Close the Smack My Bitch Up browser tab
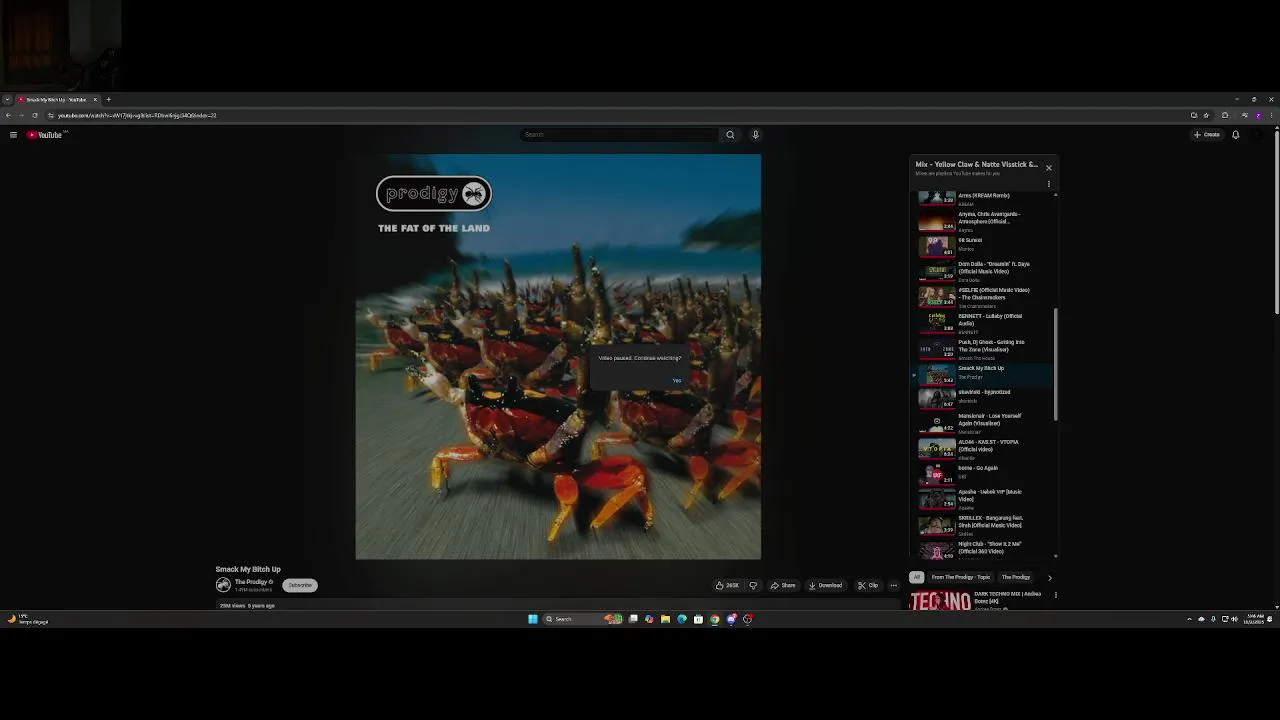The height and width of the screenshot is (720, 1280). point(96,100)
